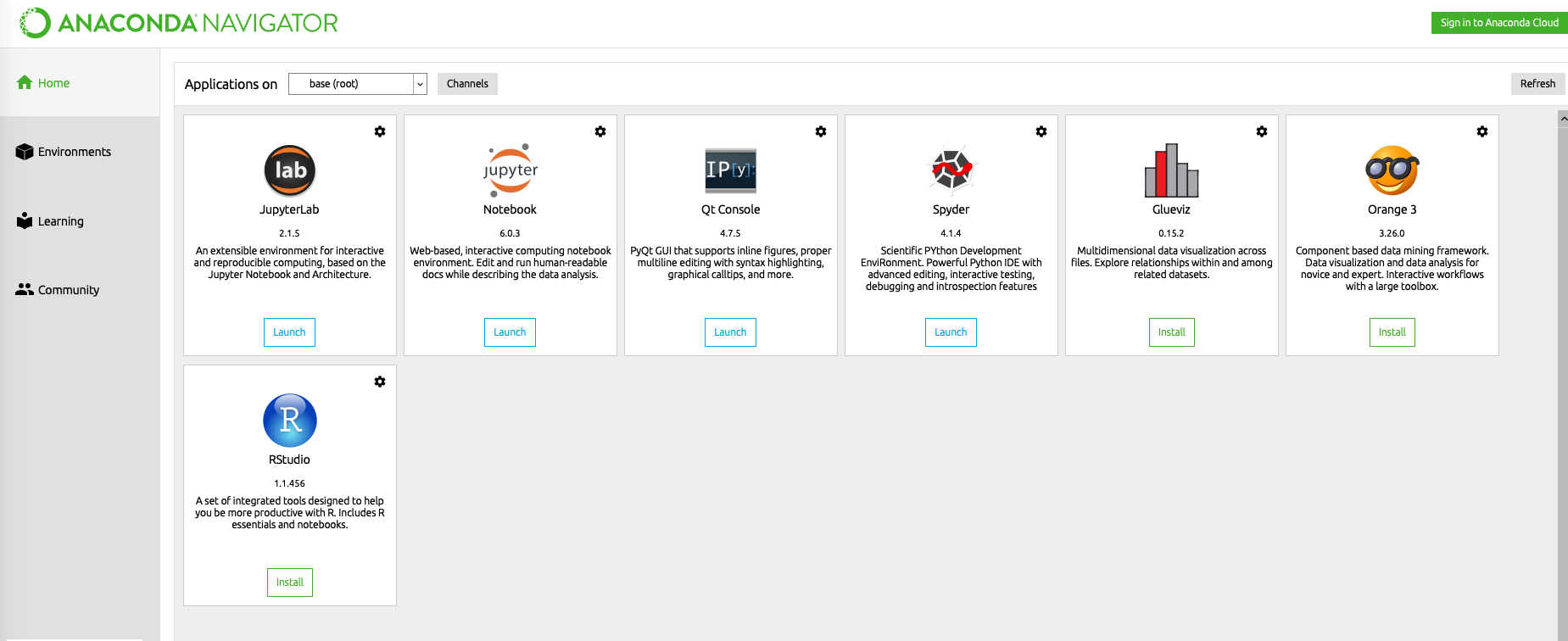Click the Learning icon in sidebar
The height and width of the screenshot is (641, 1568).
pyautogui.click(x=25, y=220)
